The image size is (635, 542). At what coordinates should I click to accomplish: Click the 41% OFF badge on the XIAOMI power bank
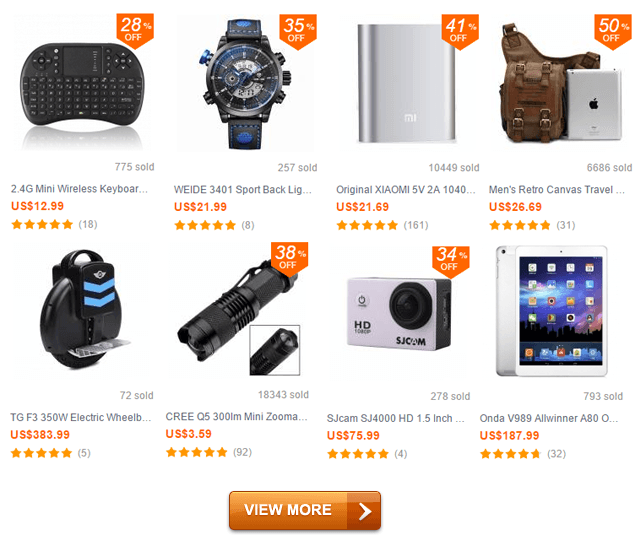[460, 32]
